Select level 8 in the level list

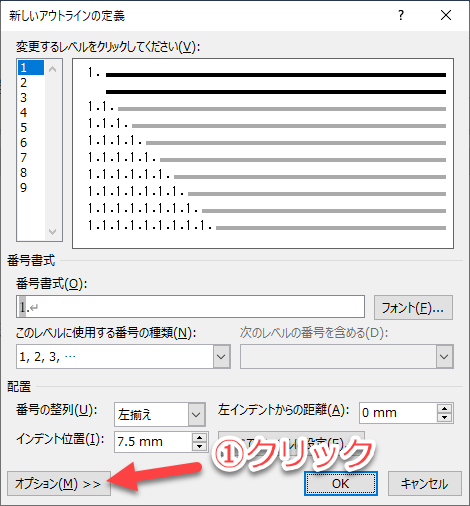31,173
